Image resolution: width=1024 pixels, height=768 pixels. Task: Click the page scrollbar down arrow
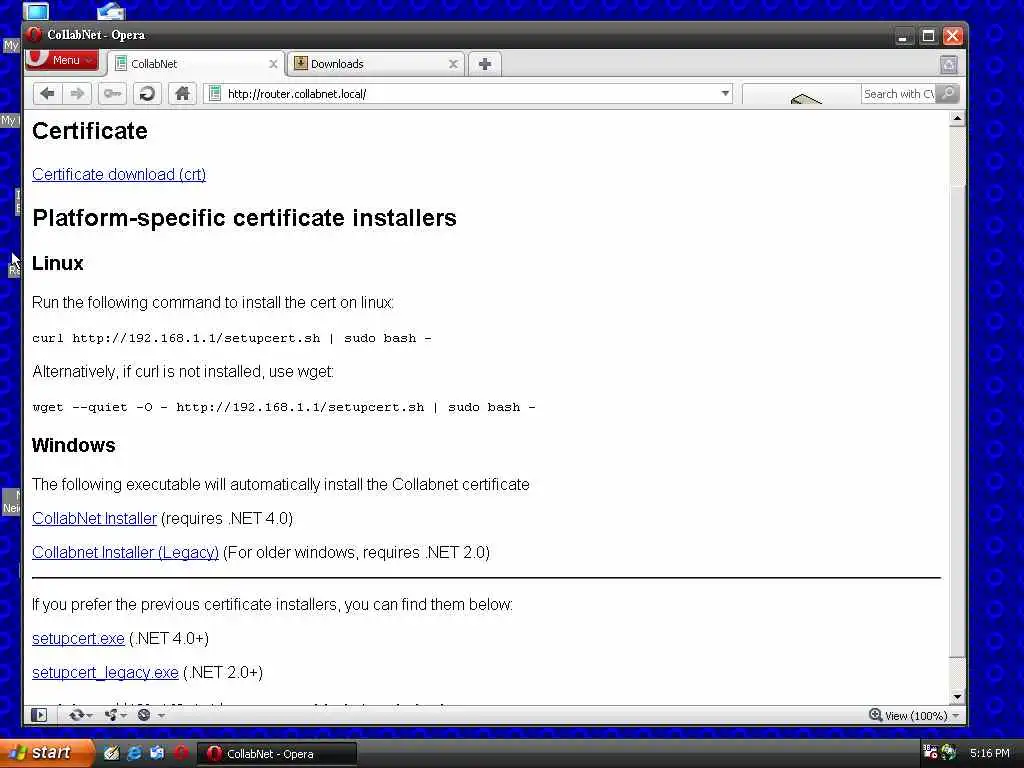point(957,697)
